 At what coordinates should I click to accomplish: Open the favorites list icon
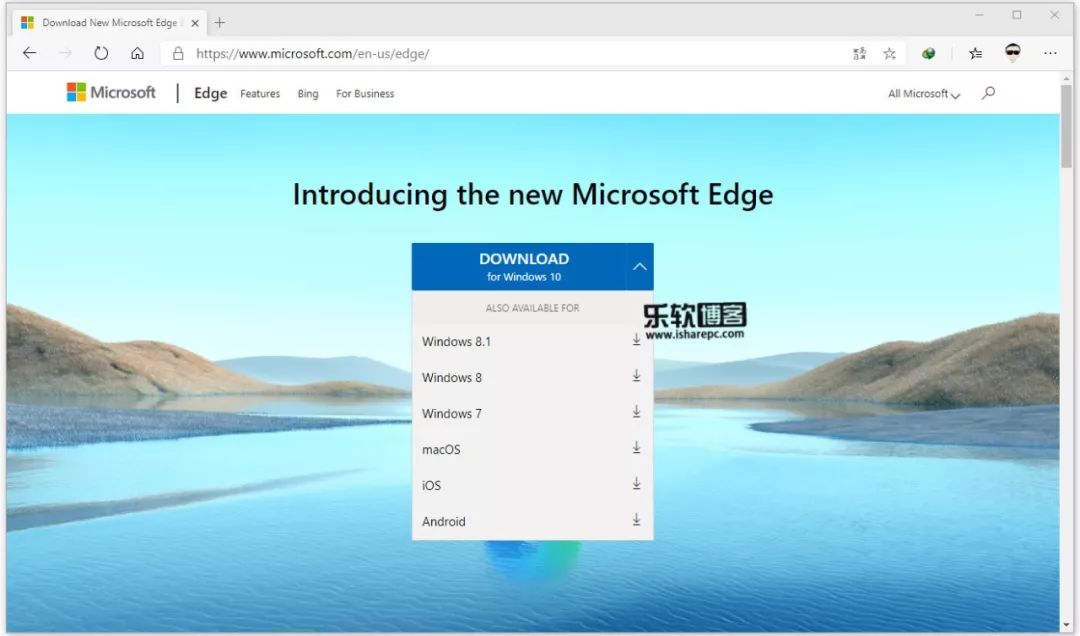point(975,53)
